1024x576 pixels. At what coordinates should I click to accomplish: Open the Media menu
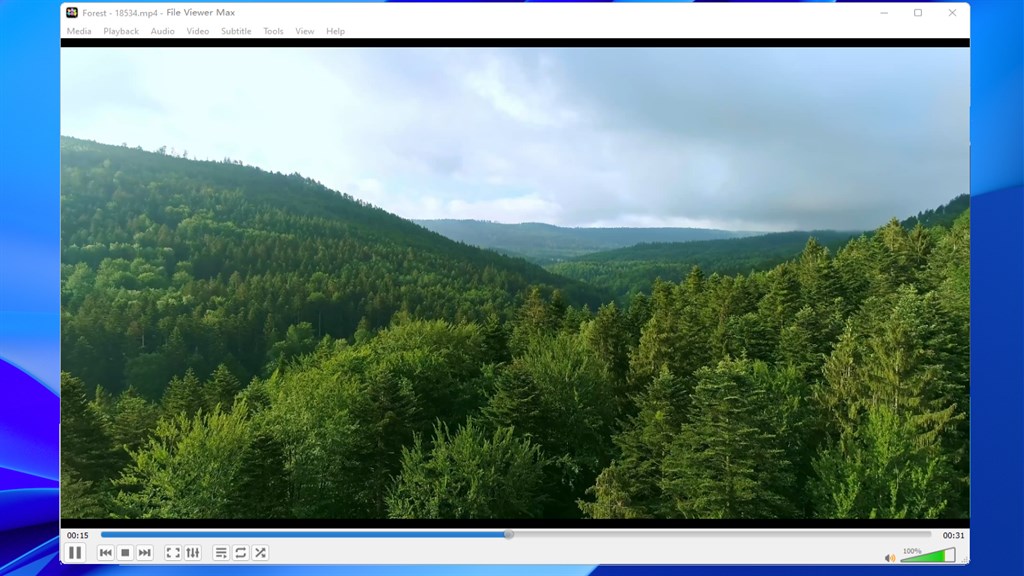click(79, 31)
